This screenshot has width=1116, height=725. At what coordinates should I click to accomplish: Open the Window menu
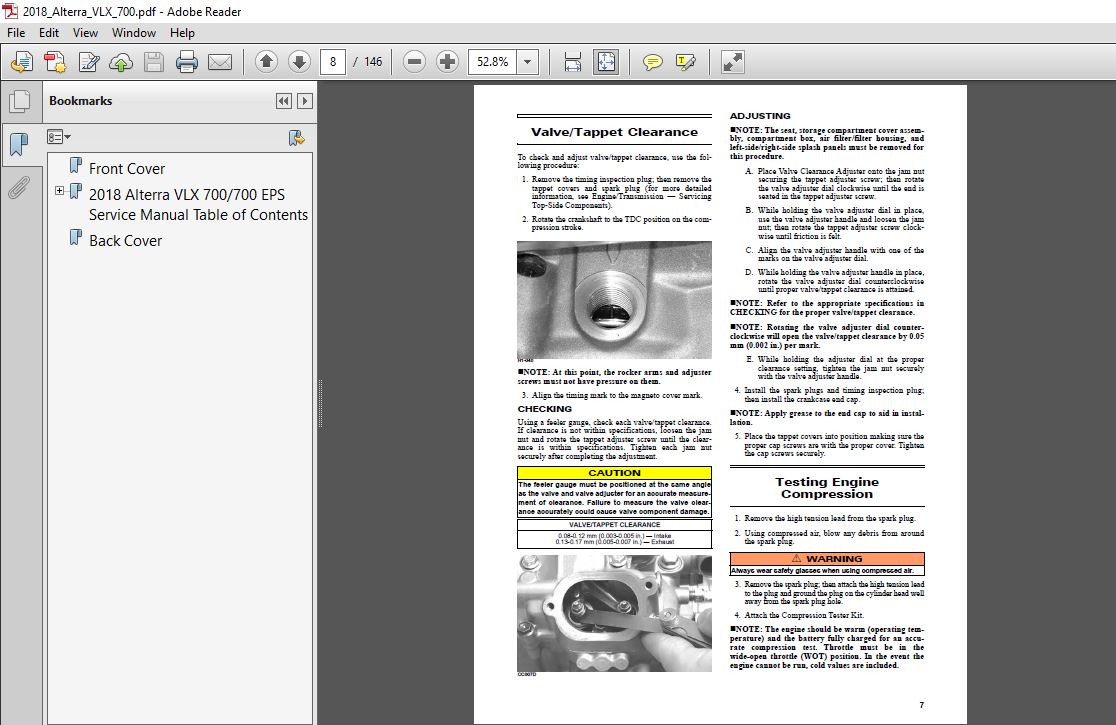pos(134,33)
